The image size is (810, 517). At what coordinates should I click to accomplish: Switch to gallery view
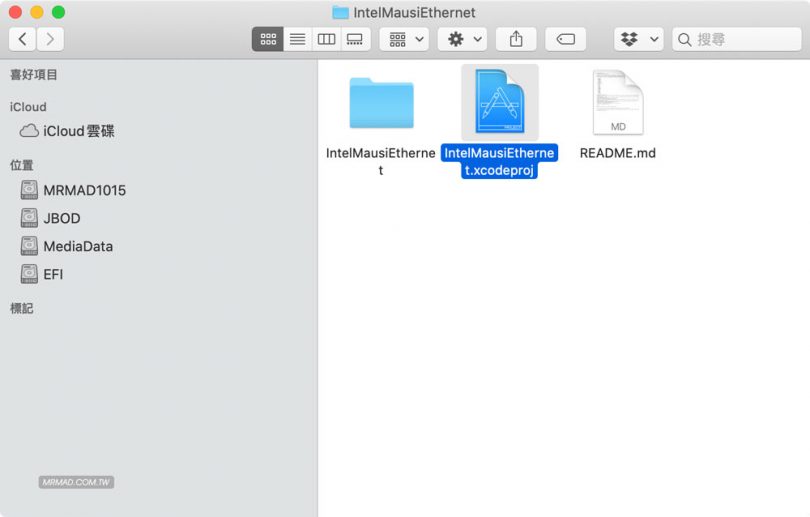click(355, 39)
